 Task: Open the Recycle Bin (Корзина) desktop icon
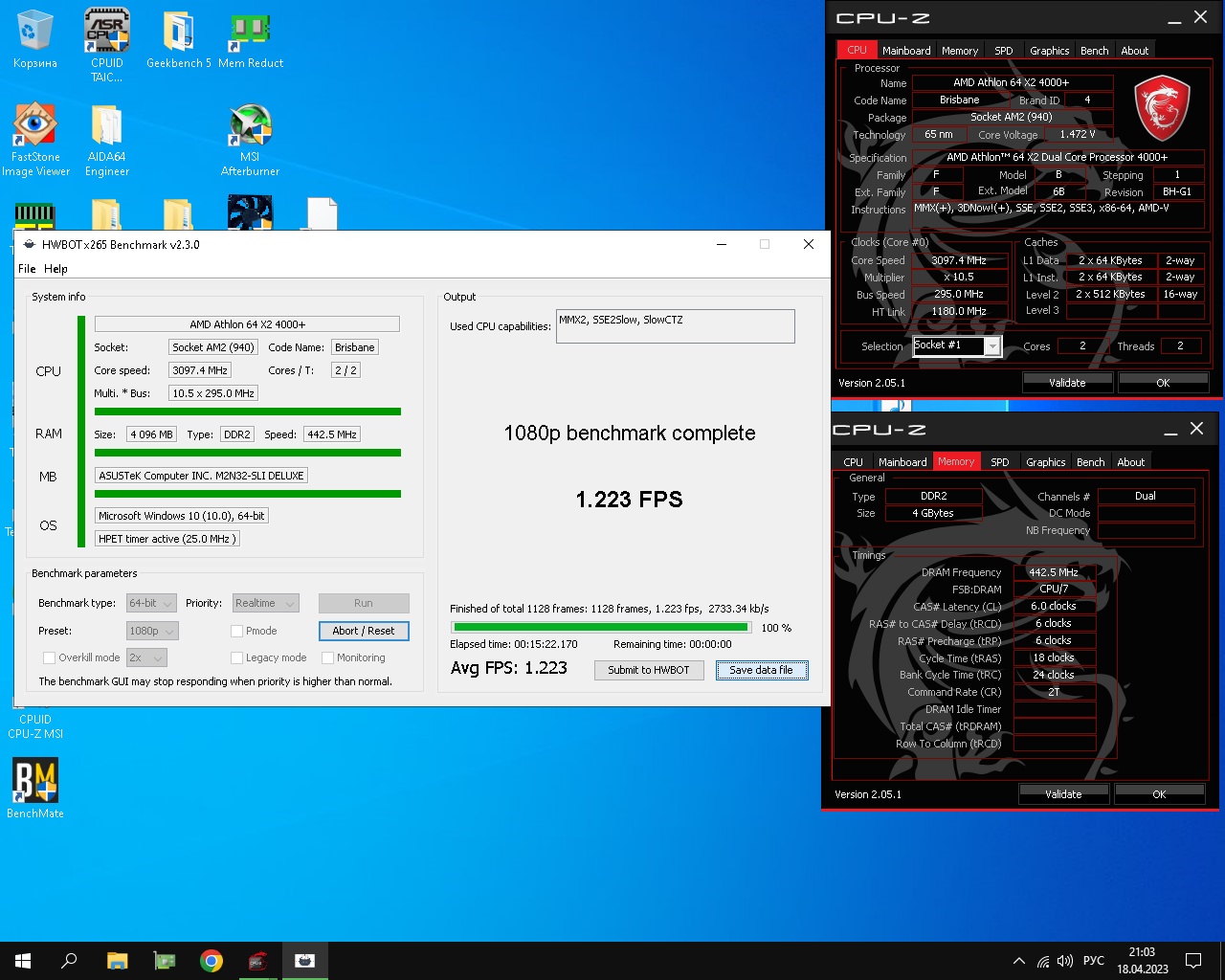pyautogui.click(x=35, y=40)
